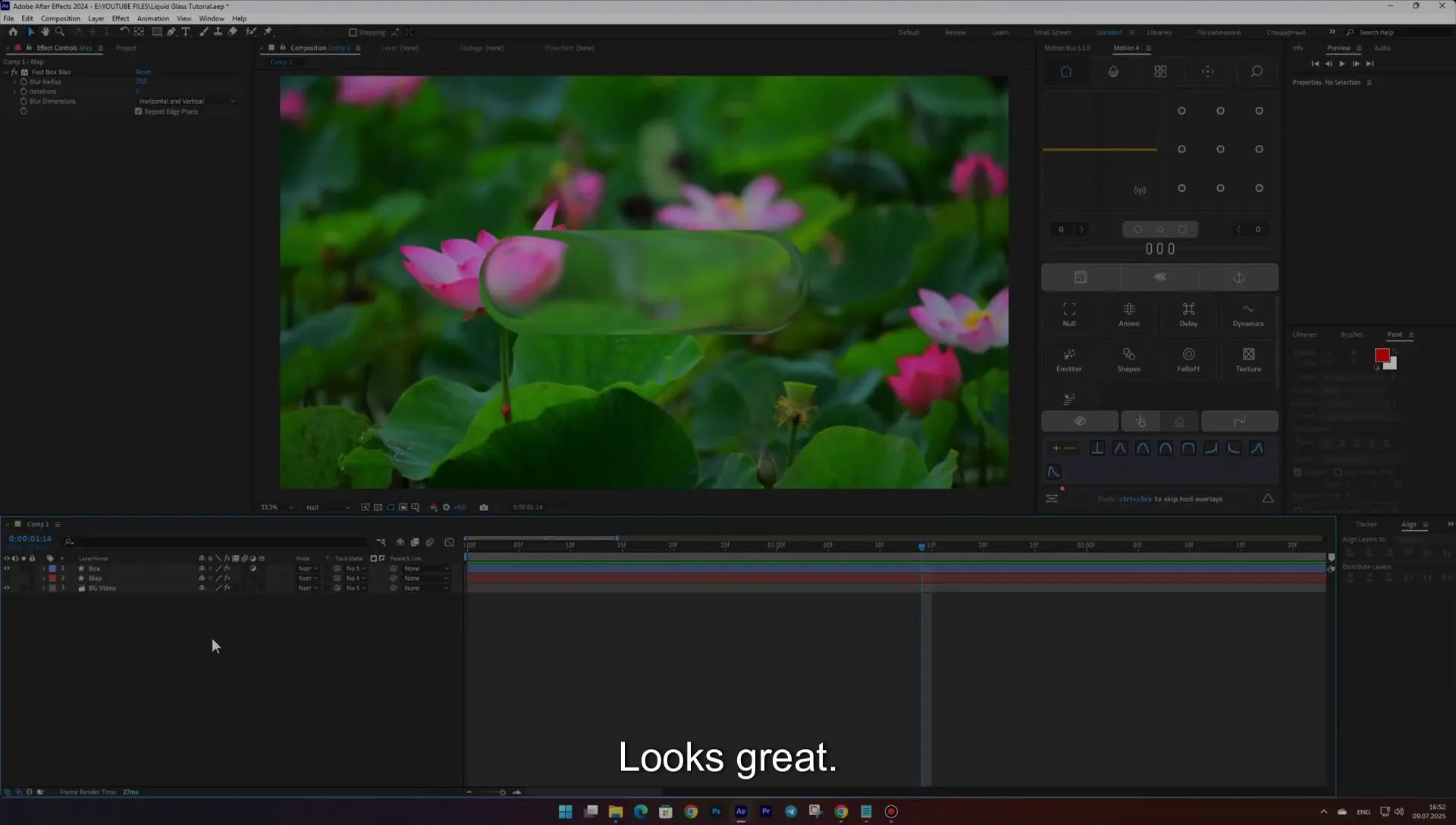Toggle the Fast Box Blur fx switch
The height and width of the screenshot is (825, 1456).
point(14,72)
